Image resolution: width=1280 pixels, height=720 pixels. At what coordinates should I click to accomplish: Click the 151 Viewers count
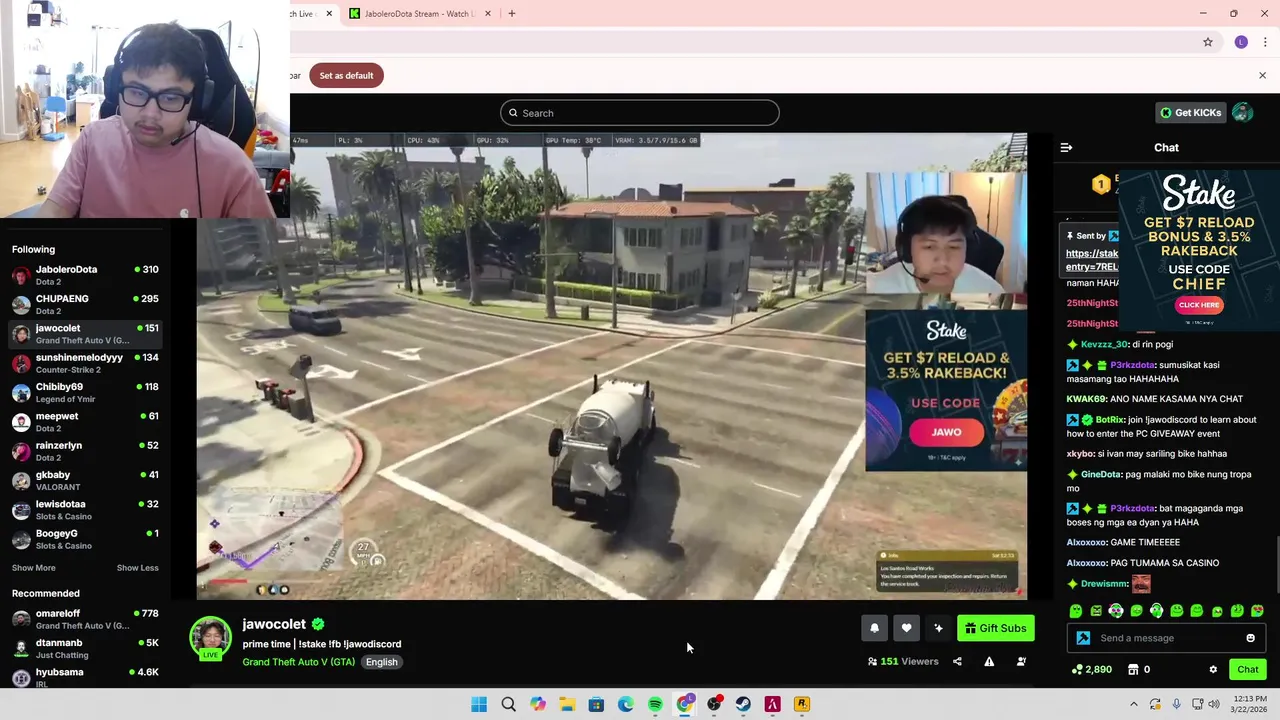pyautogui.click(x=903, y=661)
